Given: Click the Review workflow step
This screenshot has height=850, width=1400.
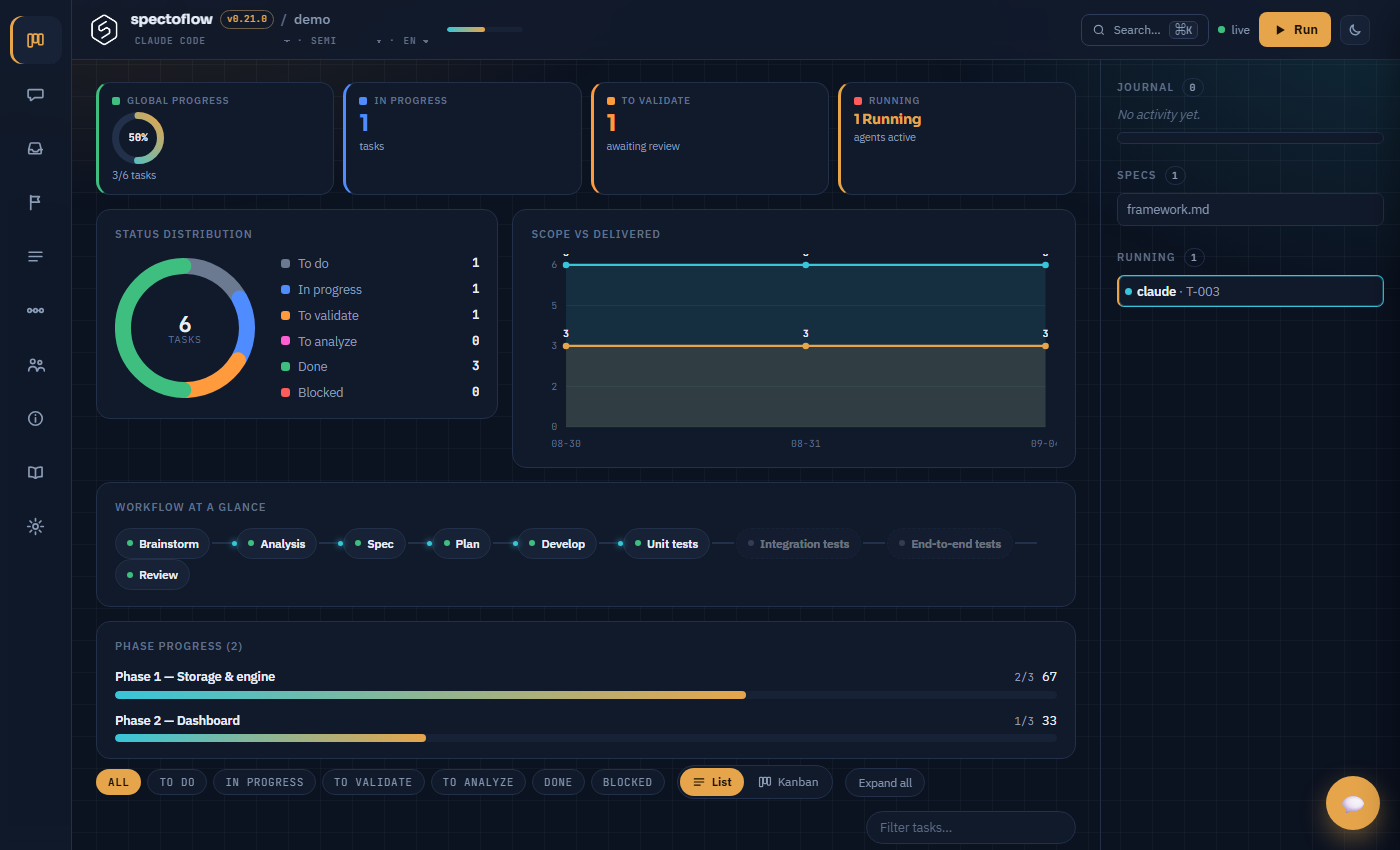Looking at the screenshot, I should (x=152, y=575).
